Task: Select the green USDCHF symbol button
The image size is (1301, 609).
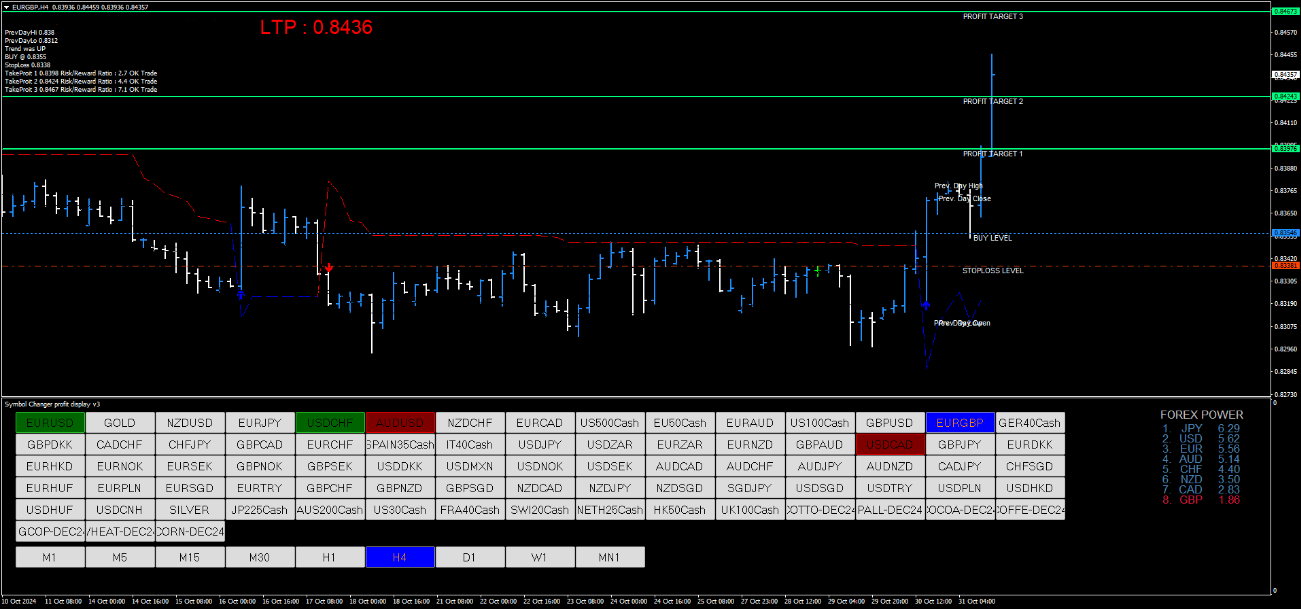Action: (x=330, y=423)
